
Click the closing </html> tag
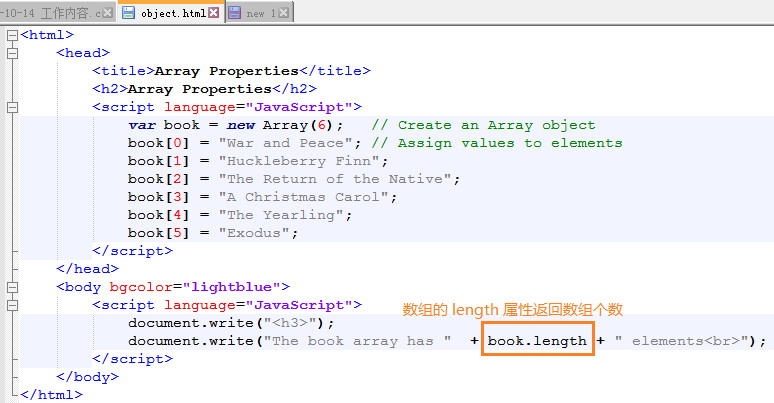(x=52, y=395)
